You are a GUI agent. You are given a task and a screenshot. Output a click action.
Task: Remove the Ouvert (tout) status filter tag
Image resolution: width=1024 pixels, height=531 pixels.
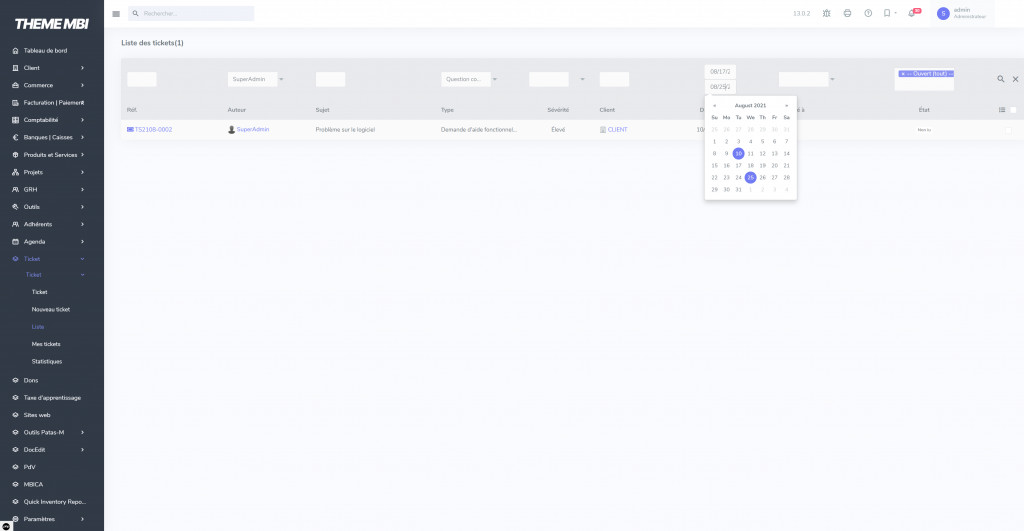pos(903,74)
